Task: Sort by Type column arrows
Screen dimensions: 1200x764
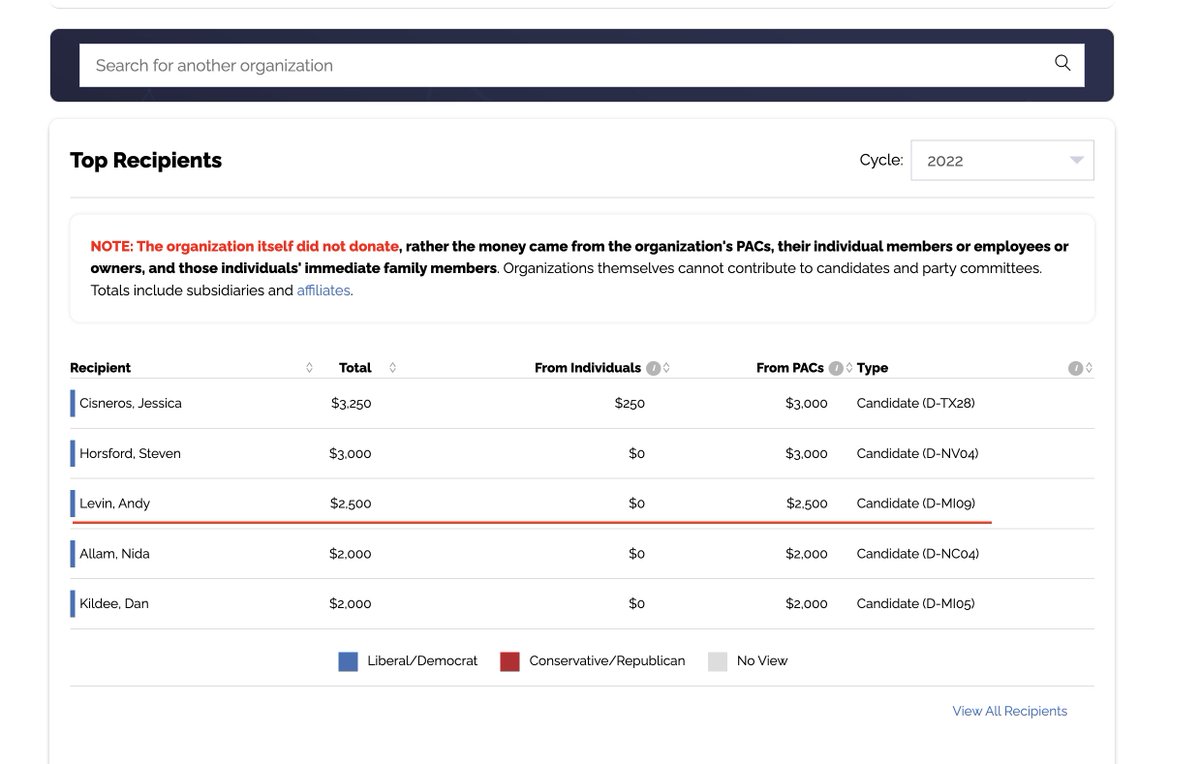Action: 1089,368
